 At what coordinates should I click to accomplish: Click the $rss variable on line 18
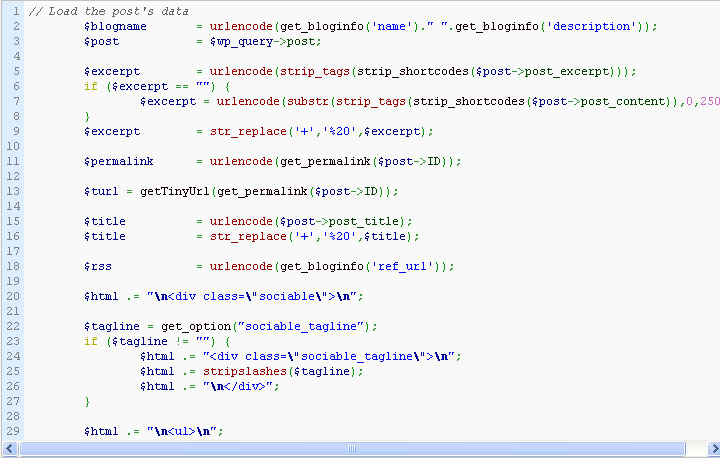[x=98, y=266]
